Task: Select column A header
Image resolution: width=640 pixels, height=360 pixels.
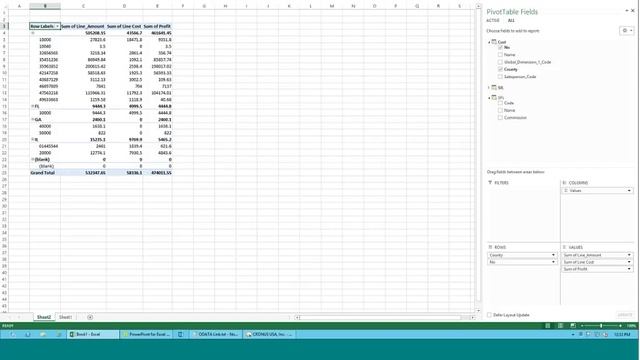Action: [19, 6]
